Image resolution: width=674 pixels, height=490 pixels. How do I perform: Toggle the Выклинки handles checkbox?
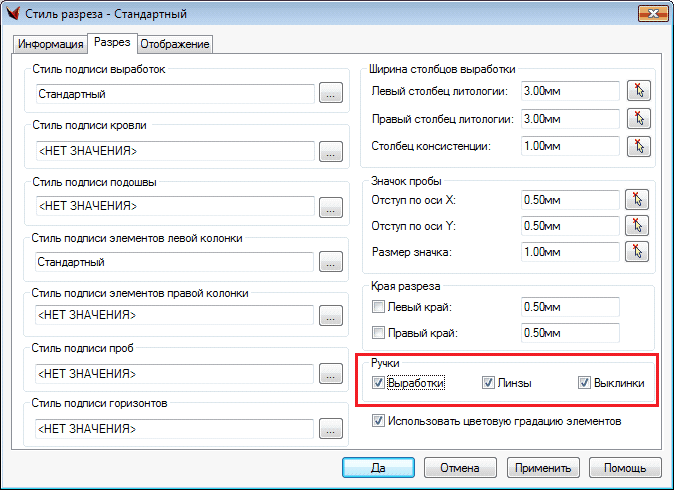point(585,383)
